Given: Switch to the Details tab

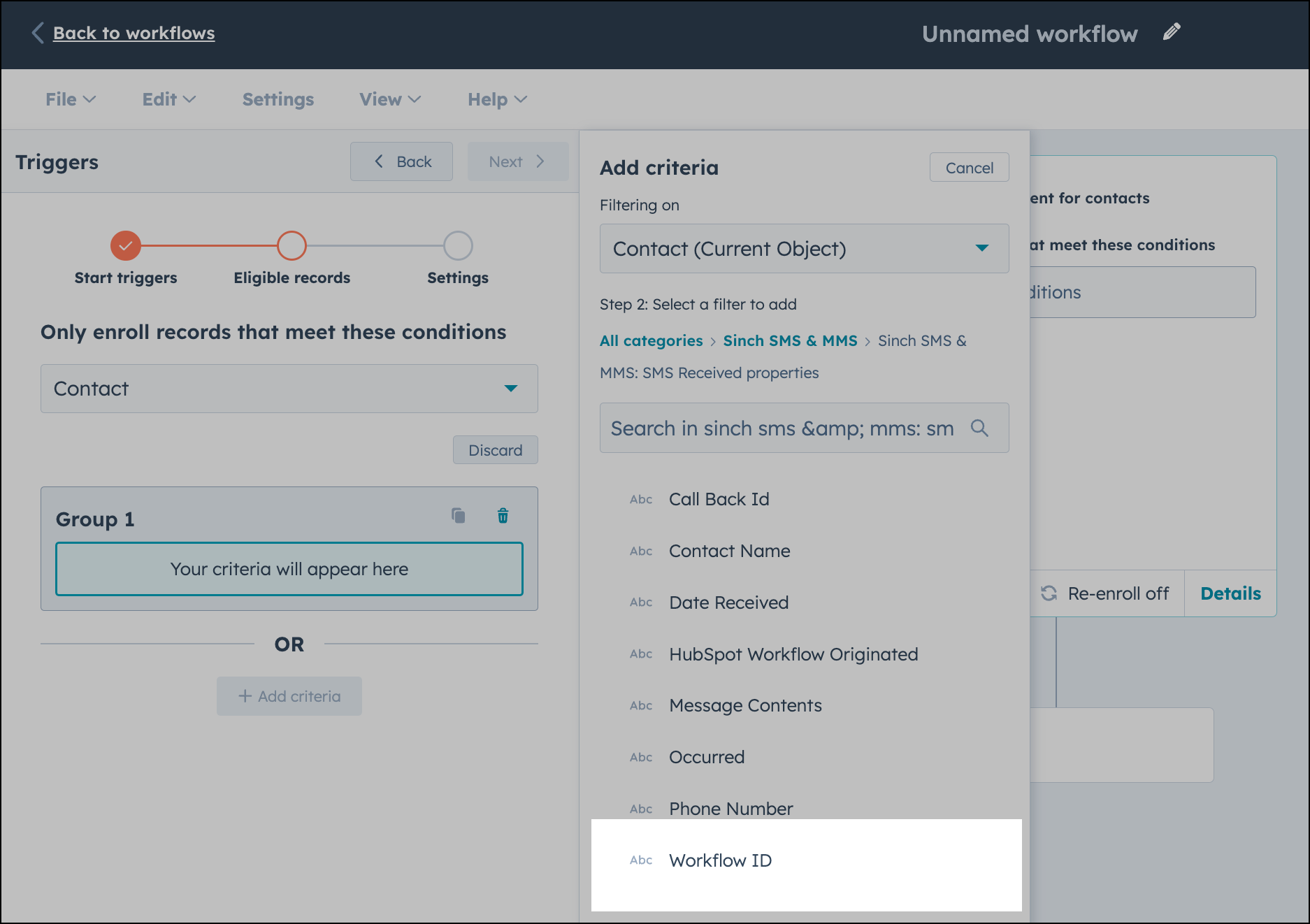Looking at the screenshot, I should tap(1230, 593).
